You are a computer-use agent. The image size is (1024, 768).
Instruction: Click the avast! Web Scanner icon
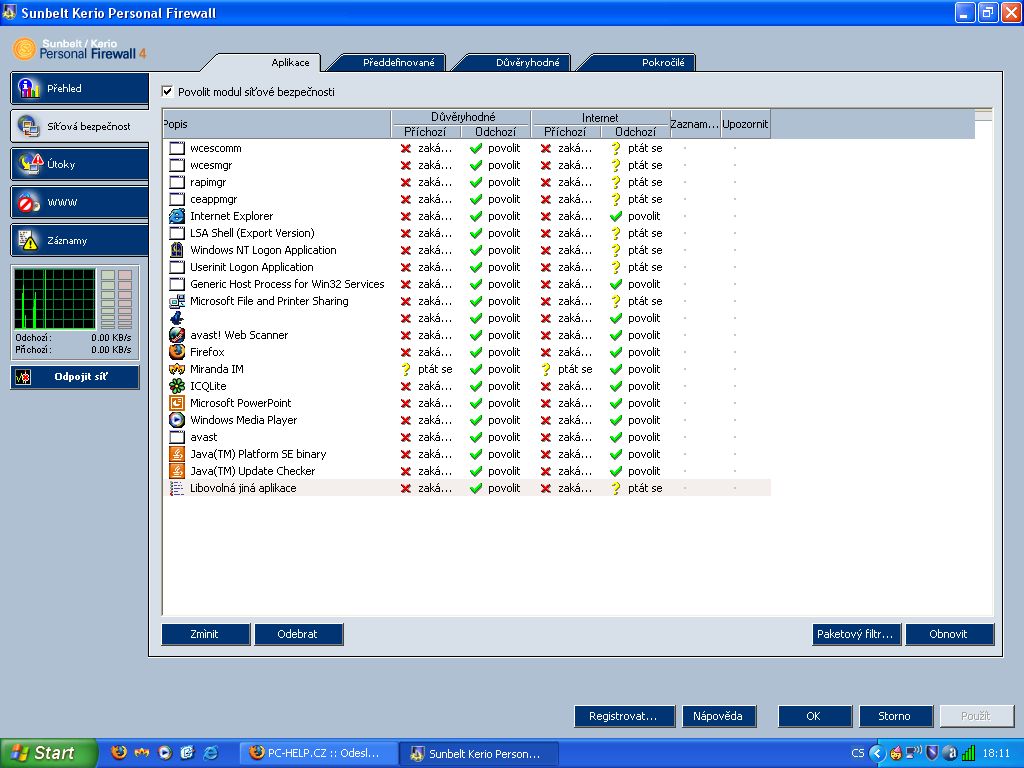point(177,335)
